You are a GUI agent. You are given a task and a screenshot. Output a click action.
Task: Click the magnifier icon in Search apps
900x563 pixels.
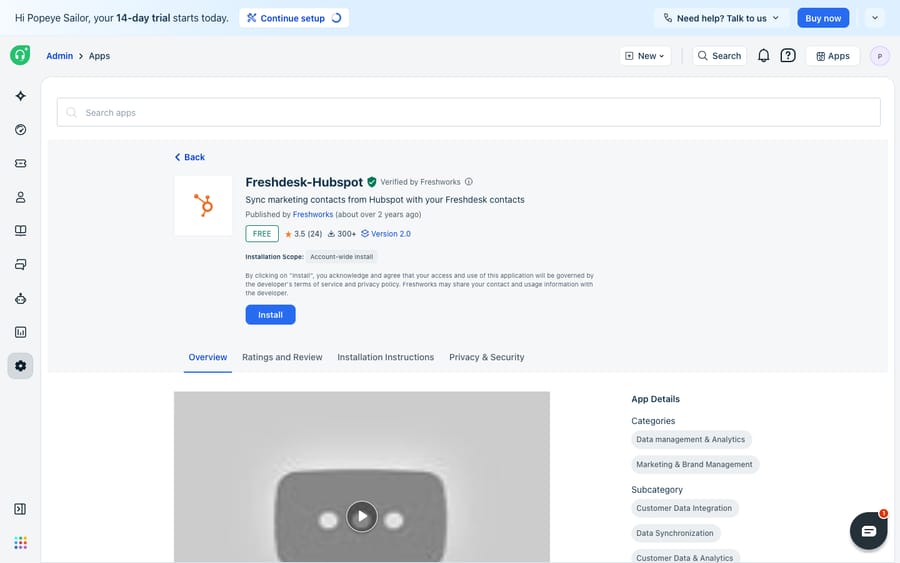[71, 112]
